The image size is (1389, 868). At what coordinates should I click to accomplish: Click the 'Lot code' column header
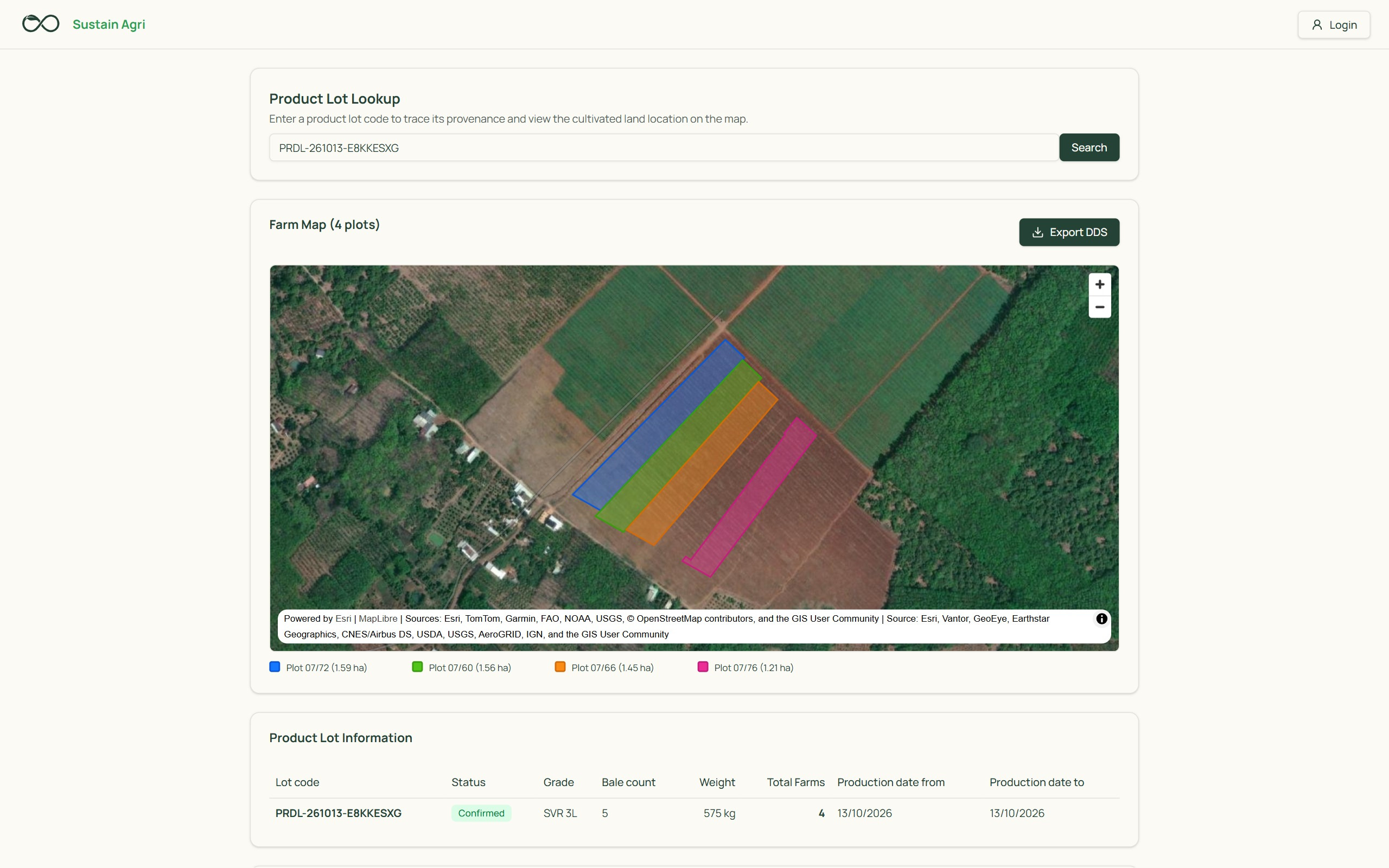297,782
